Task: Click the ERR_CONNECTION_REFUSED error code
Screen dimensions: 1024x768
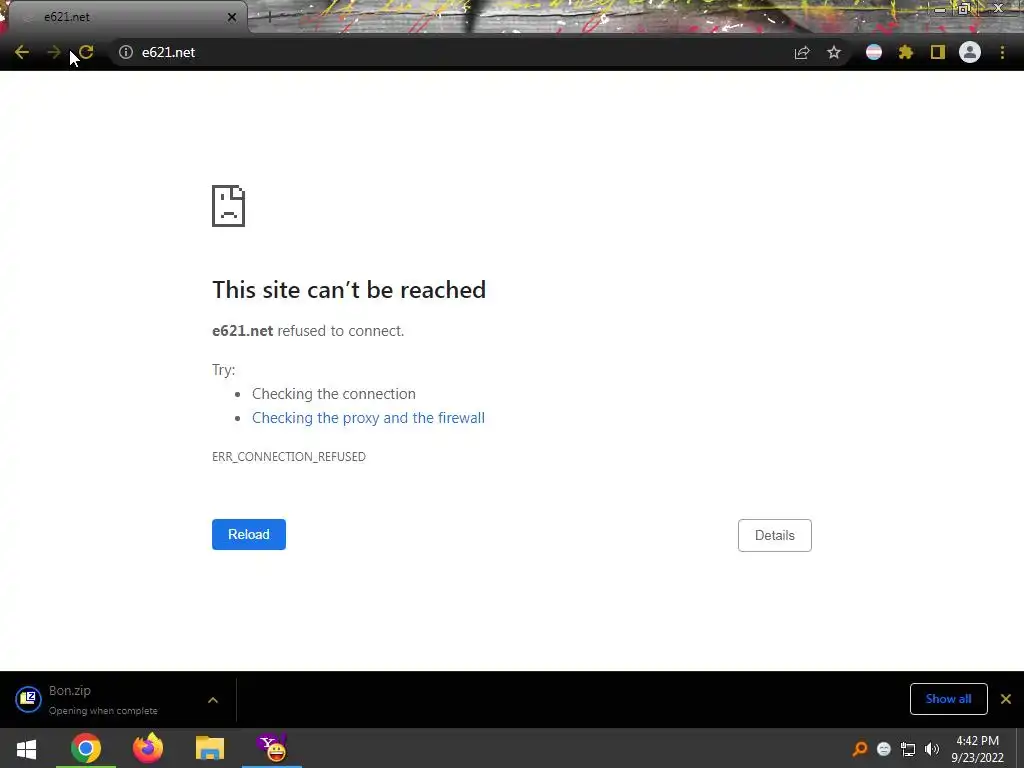Action: point(289,456)
